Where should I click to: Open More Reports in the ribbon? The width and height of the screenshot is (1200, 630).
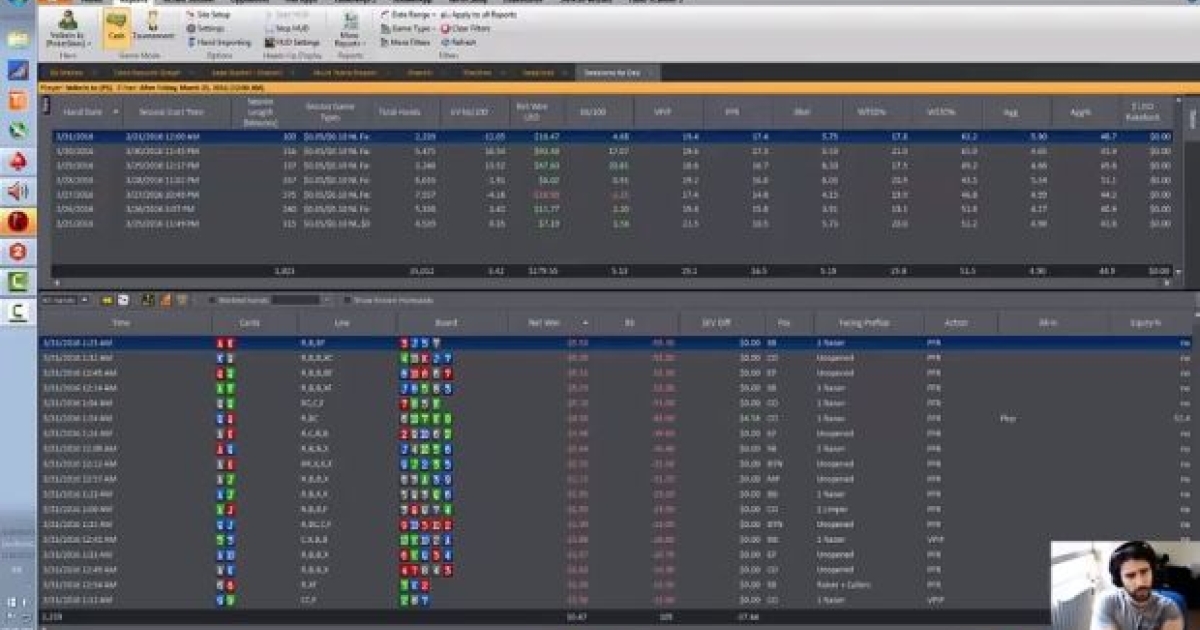(349, 29)
